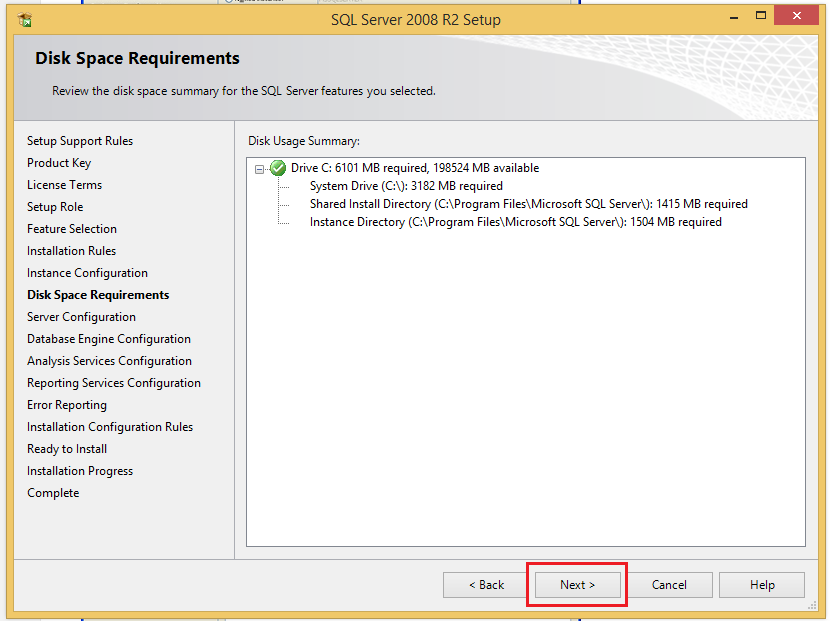831x621 pixels.
Task: Click the Back button
Action: click(x=484, y=584)
